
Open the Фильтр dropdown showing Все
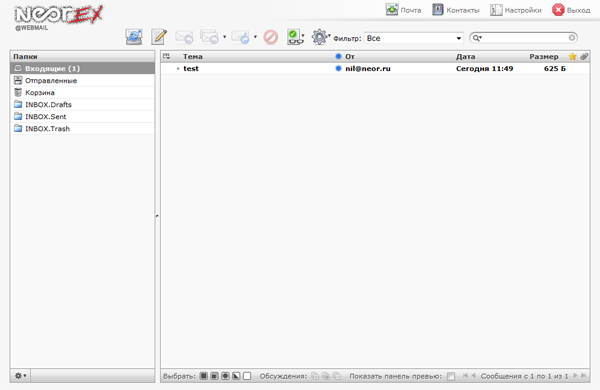414,38
